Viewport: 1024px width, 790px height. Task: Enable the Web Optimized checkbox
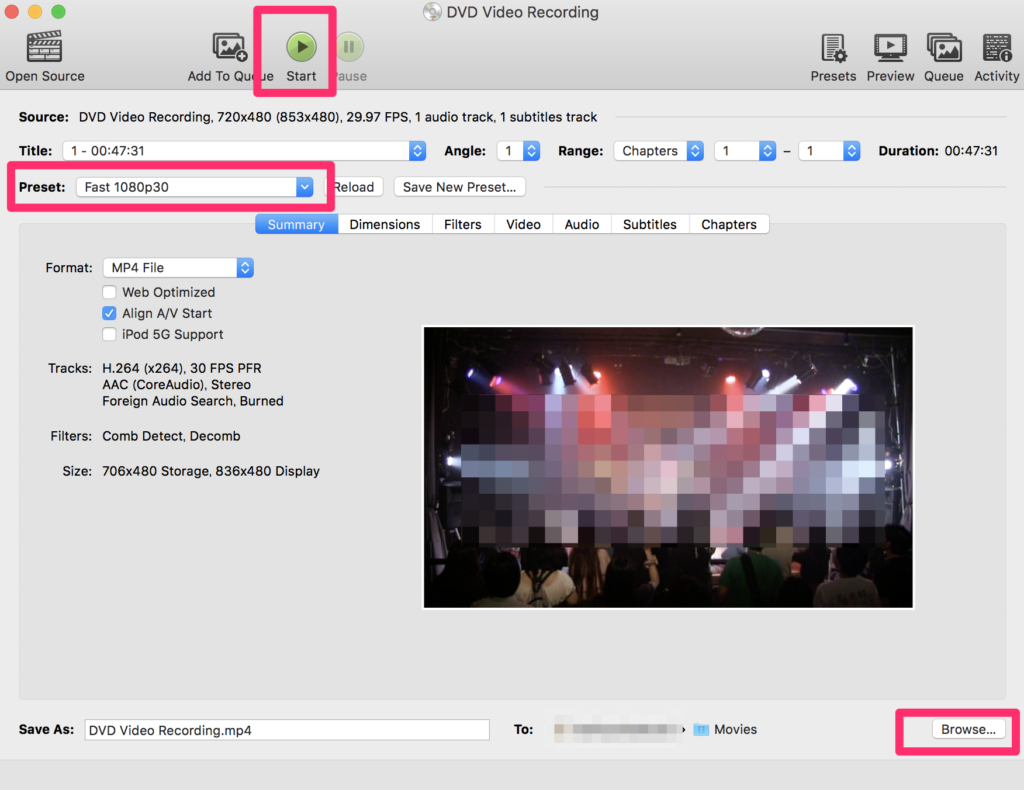click(x=110, y=292)
